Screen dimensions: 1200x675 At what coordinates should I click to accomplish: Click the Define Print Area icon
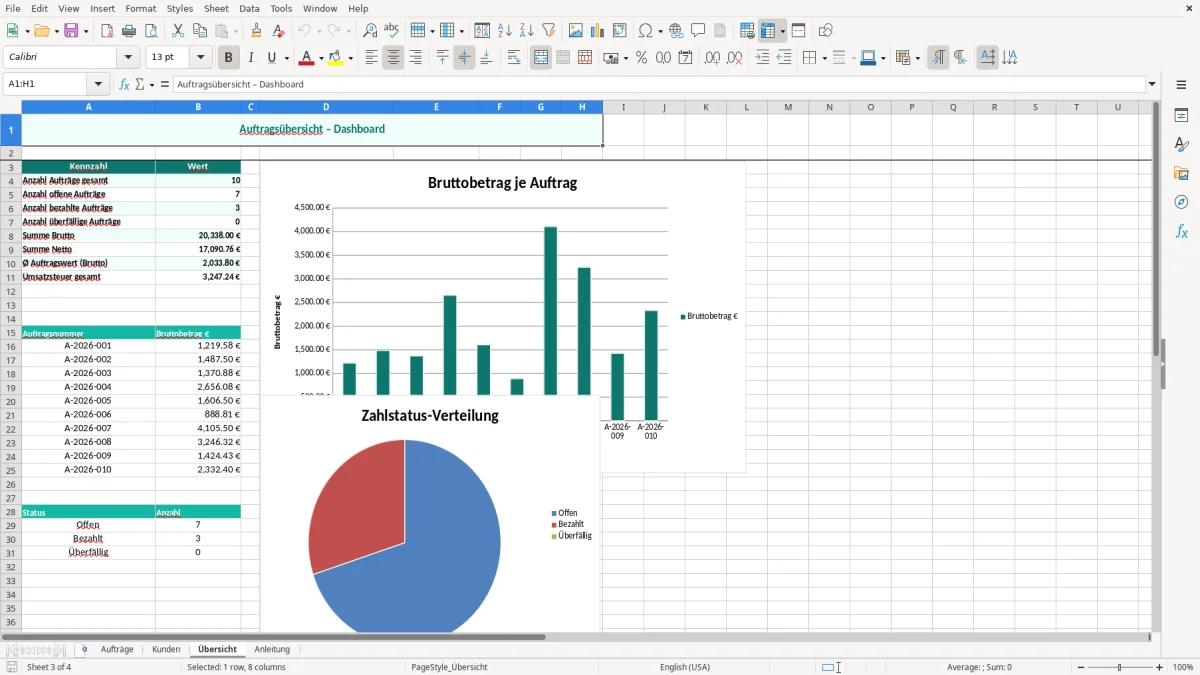[x=747, y=31]
